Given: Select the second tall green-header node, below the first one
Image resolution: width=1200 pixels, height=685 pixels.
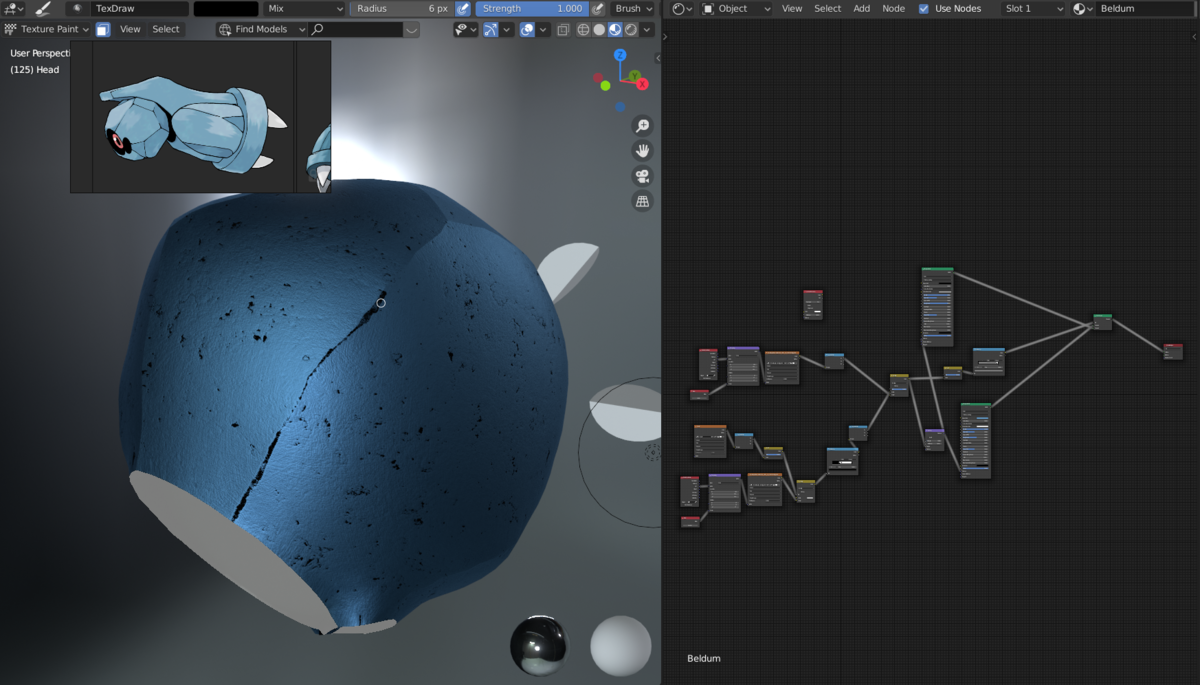Looking at the screenshot, I should [x=976, y=441].
